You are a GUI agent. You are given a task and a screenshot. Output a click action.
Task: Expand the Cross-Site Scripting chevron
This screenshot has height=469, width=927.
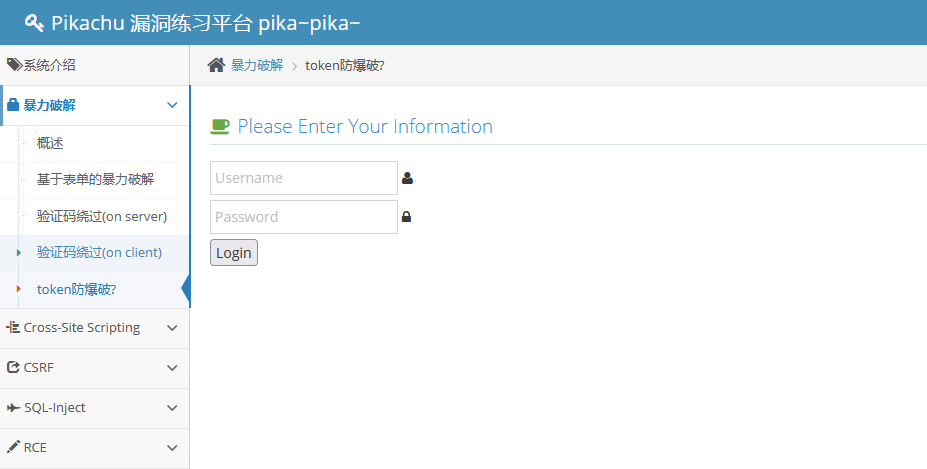coord(172,327)
